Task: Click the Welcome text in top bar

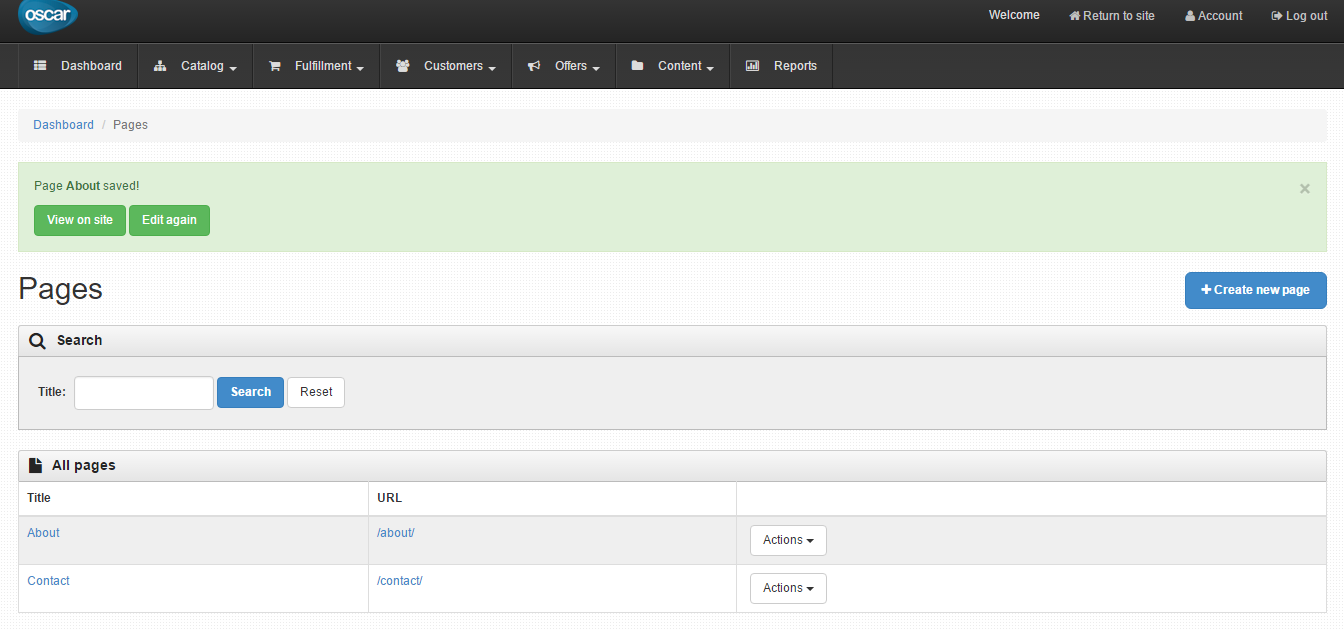Action: pyautogui.click(x=1014, y=15)
